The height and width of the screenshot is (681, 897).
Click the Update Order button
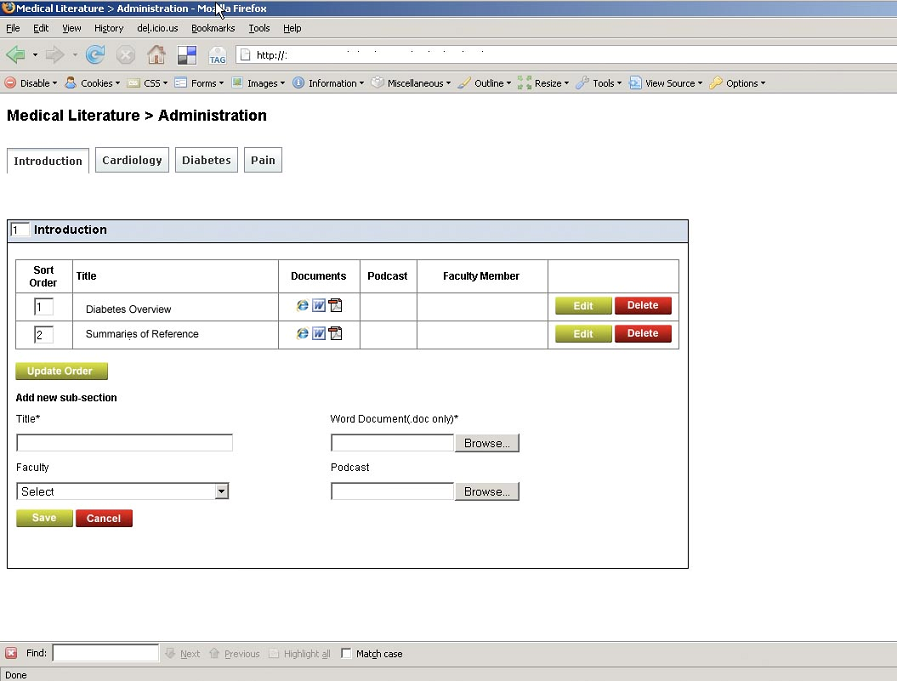pyautogui.click(x=61, y=371)
